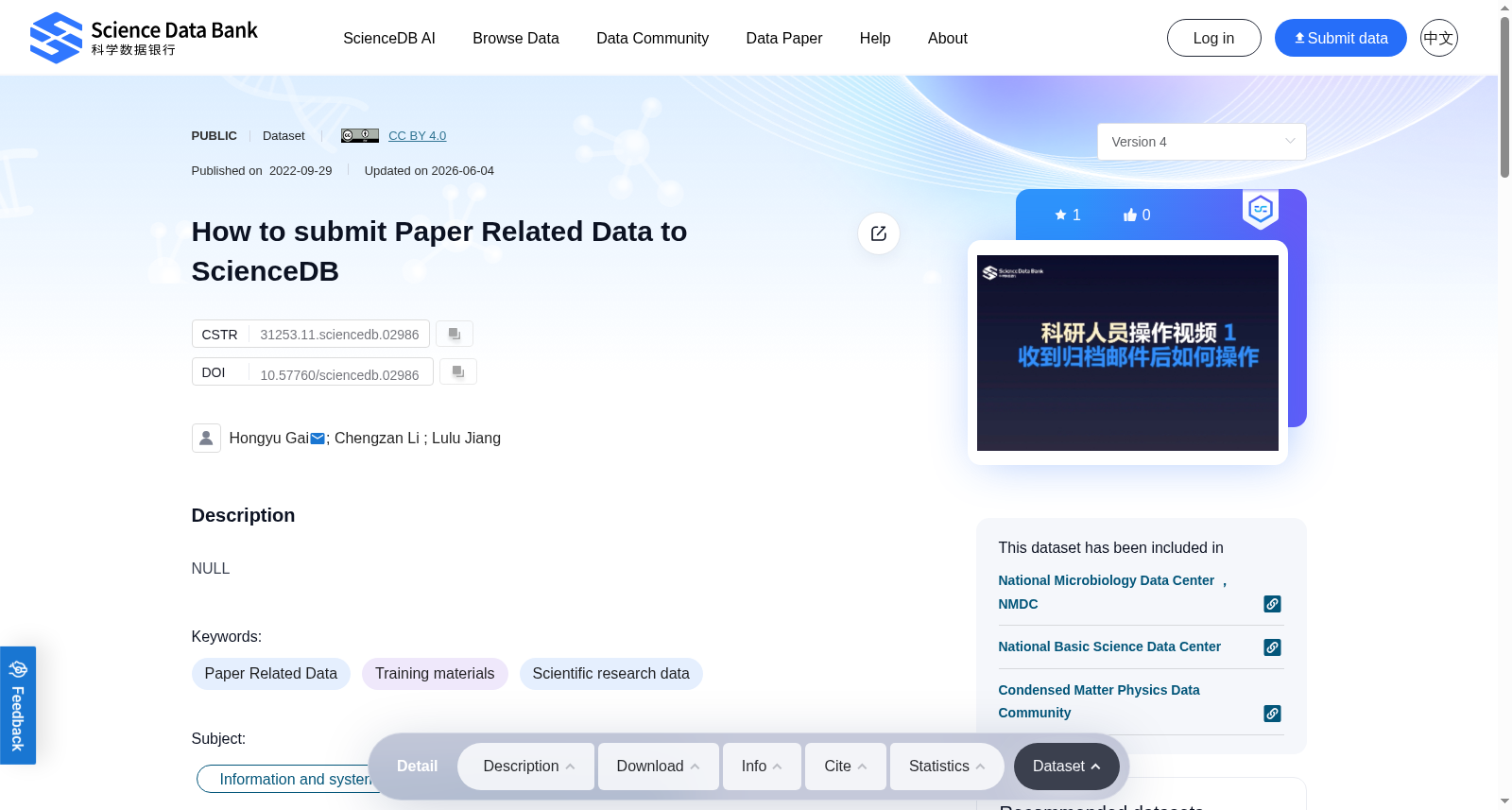The height and width of the screenshot is (810, 1512).
Task: Click author name Lulu Jiang
Action: pyautogui.click(x=466, y=439)
